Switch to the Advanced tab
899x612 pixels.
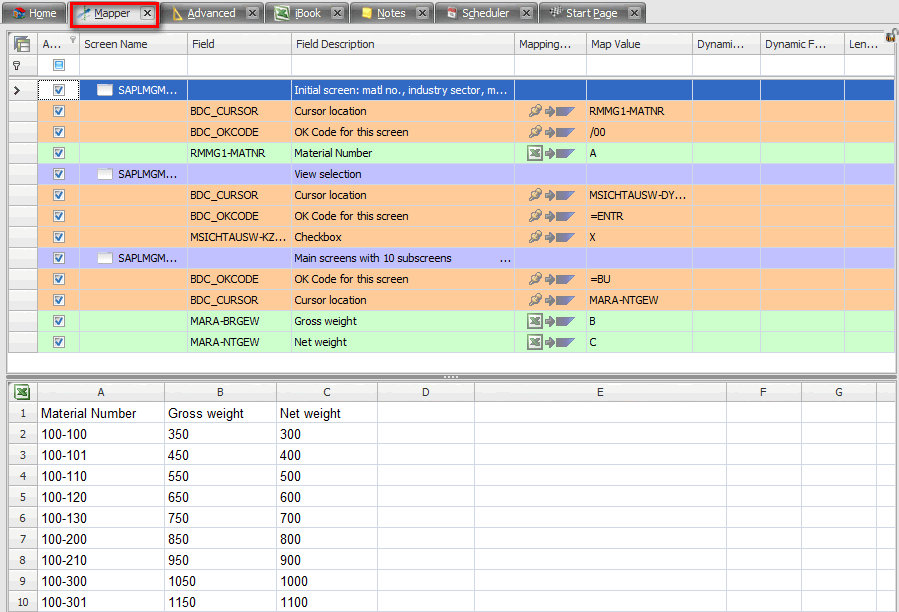[211, 13]
